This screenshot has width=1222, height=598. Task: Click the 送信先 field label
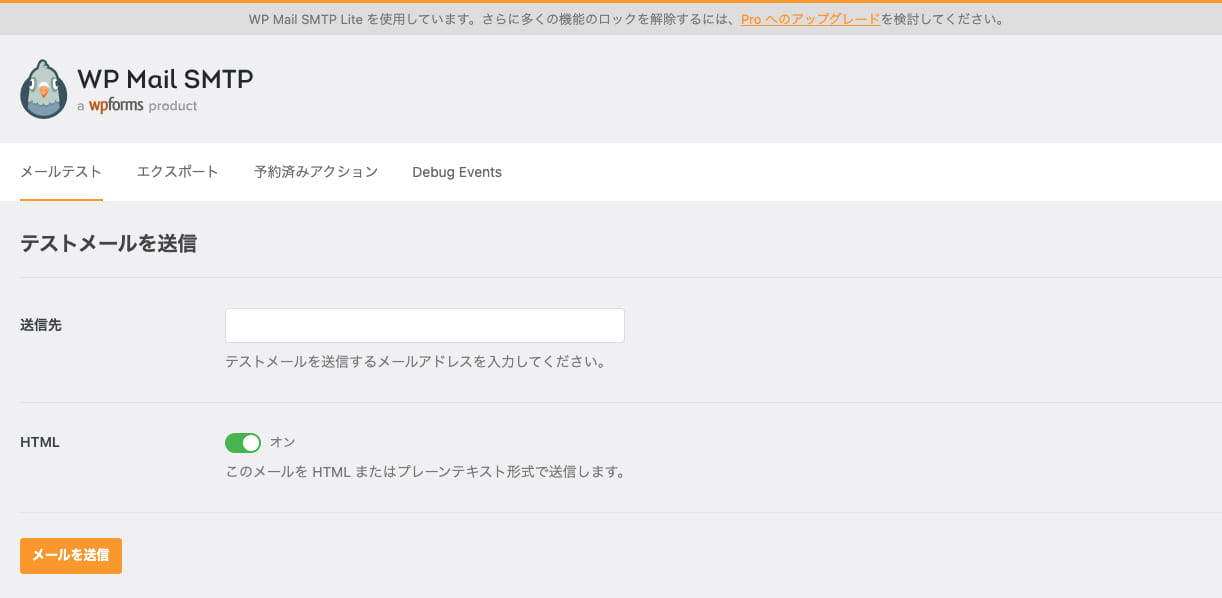[x=41, y=325]
